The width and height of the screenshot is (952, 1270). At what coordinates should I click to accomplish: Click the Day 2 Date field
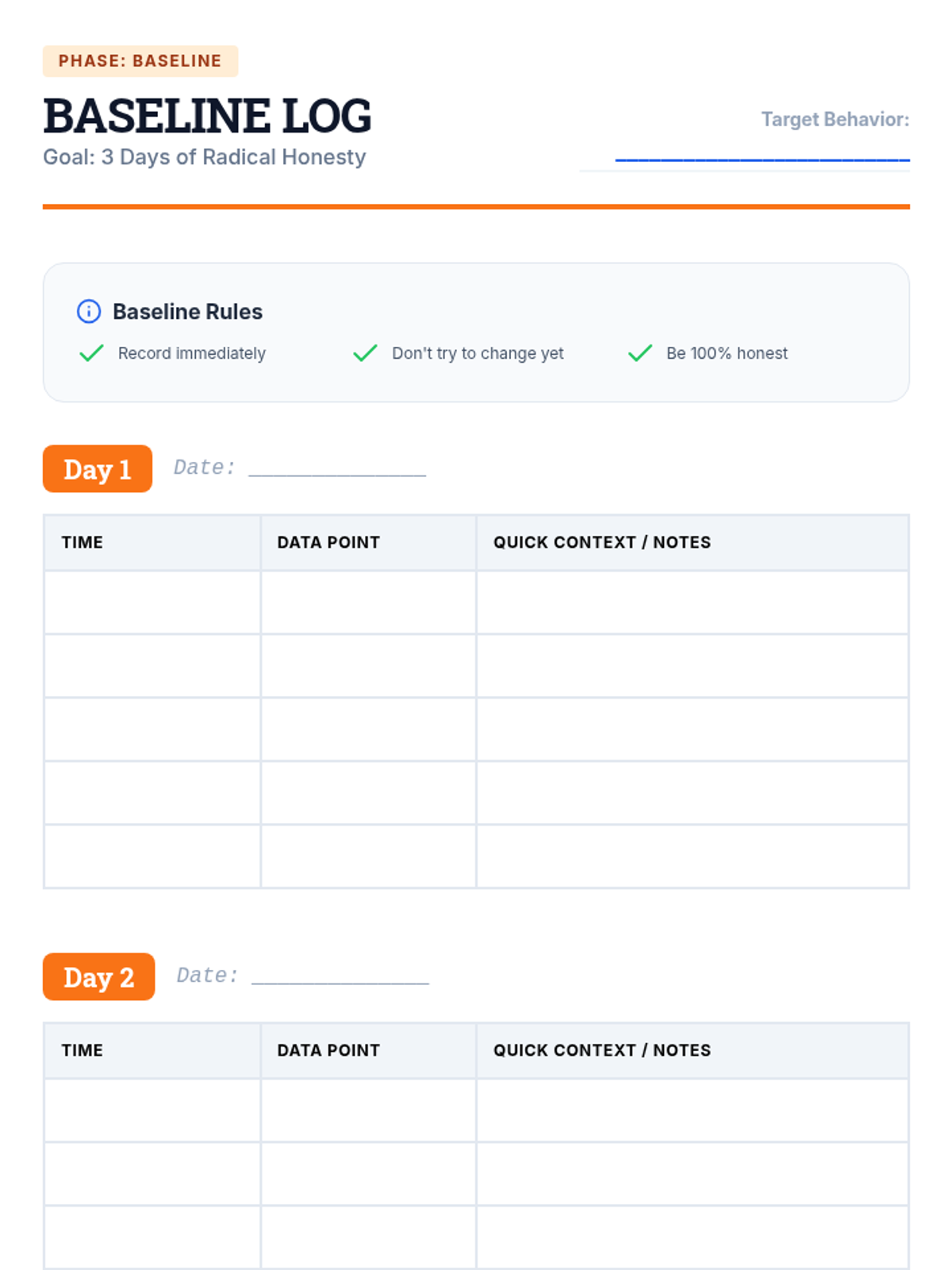(x=340, y=975)
